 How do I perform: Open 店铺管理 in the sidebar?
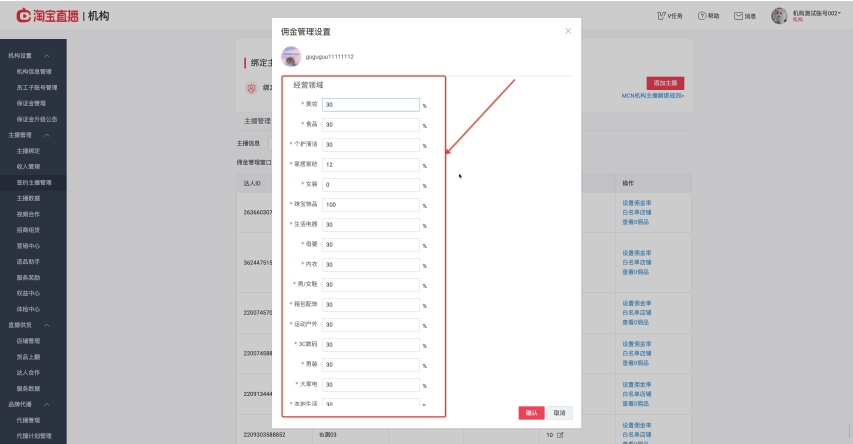(x=28, y=341)
